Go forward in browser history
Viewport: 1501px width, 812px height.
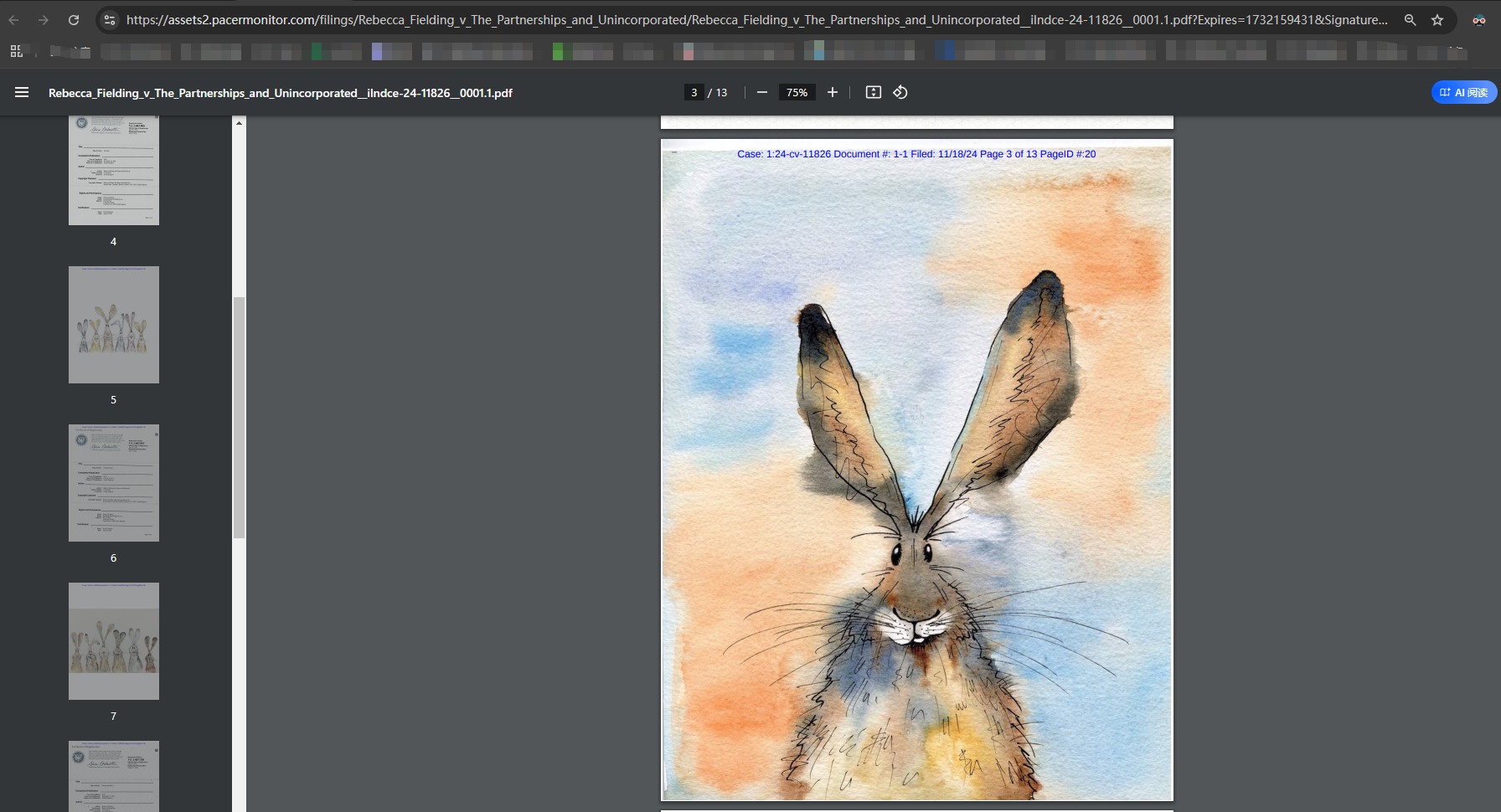click(x=44, y=20)
